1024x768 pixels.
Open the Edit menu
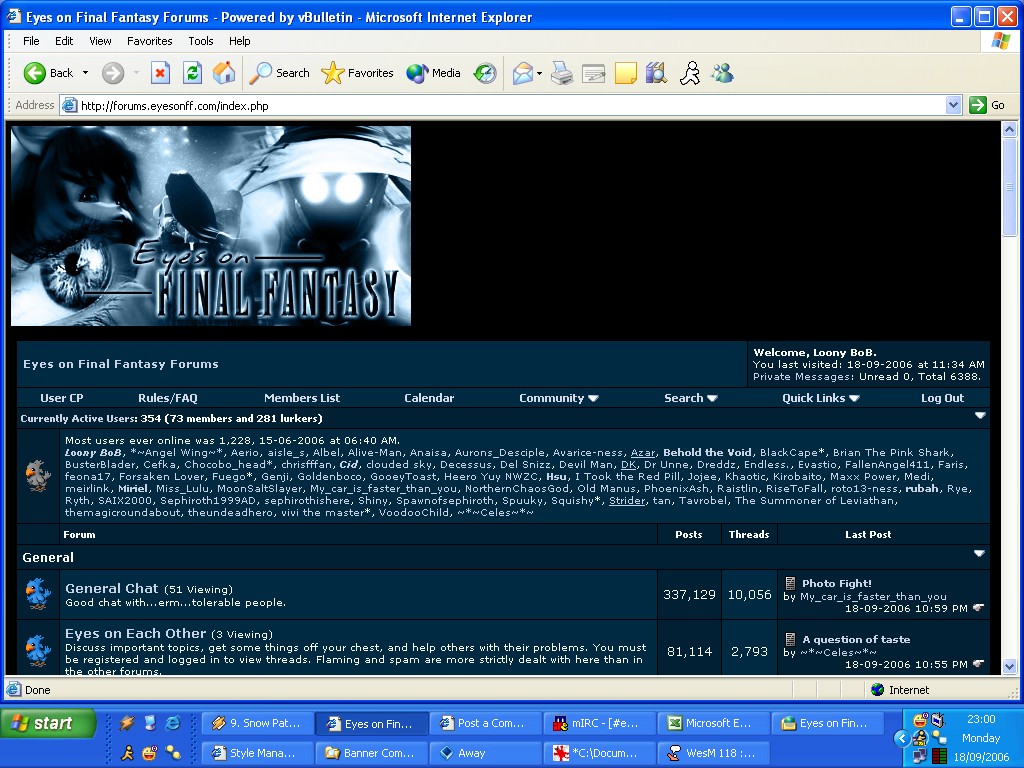click(x=64, y=41)
